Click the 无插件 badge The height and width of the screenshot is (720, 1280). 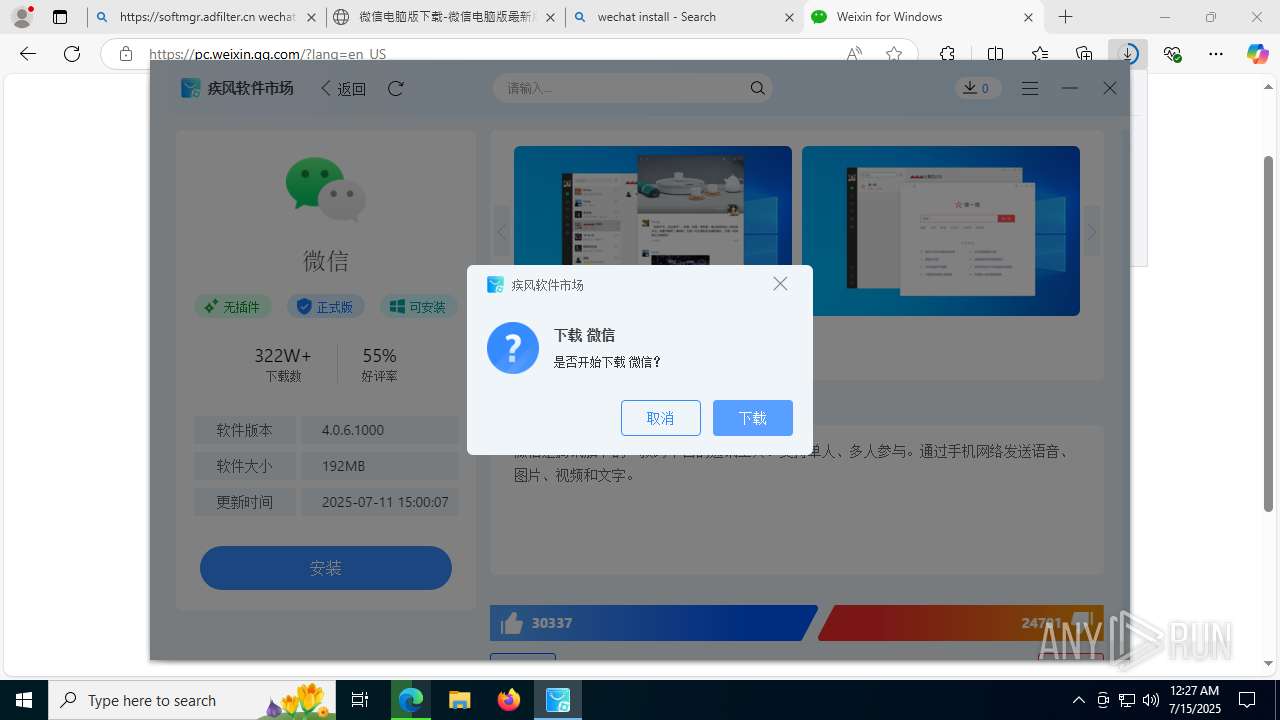point(233,307)
